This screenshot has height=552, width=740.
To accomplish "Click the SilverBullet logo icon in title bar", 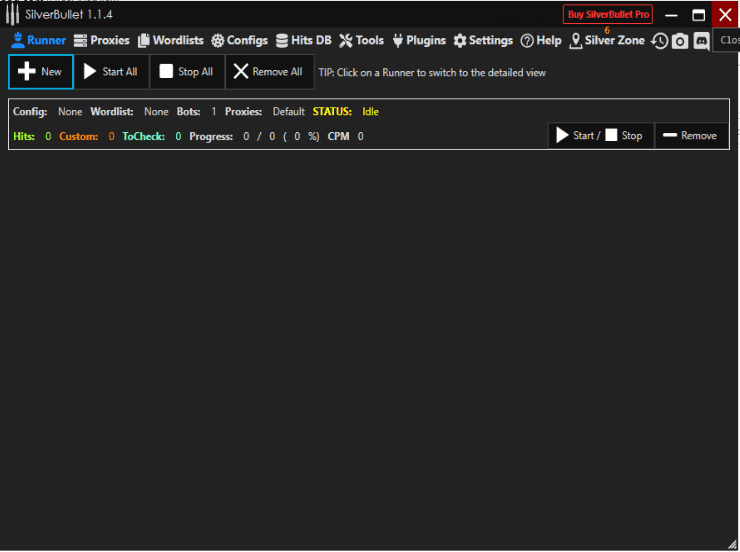I will coord(12,14).
